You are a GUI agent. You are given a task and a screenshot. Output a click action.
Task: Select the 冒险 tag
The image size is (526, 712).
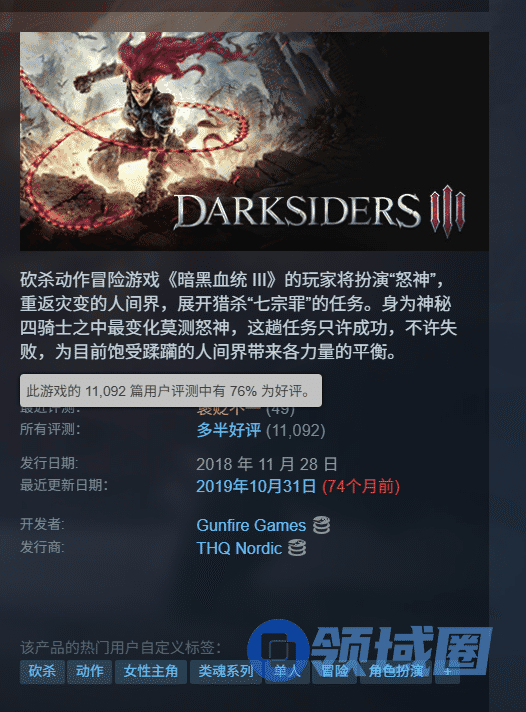pyautogui.click(x=335, y=672)
